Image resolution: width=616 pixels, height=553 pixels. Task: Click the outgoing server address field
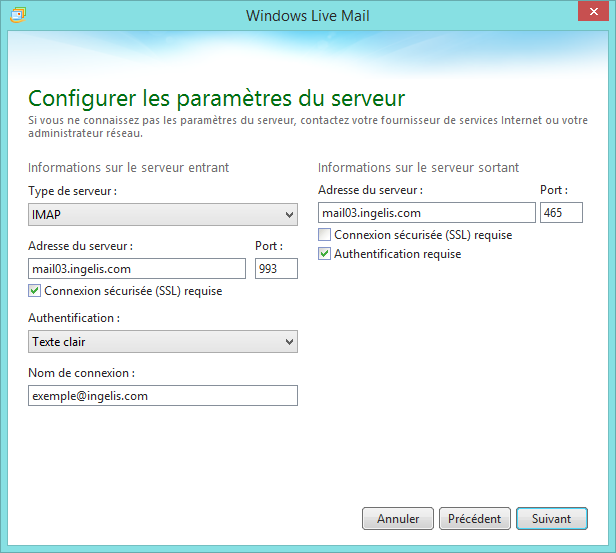point(427,213)
